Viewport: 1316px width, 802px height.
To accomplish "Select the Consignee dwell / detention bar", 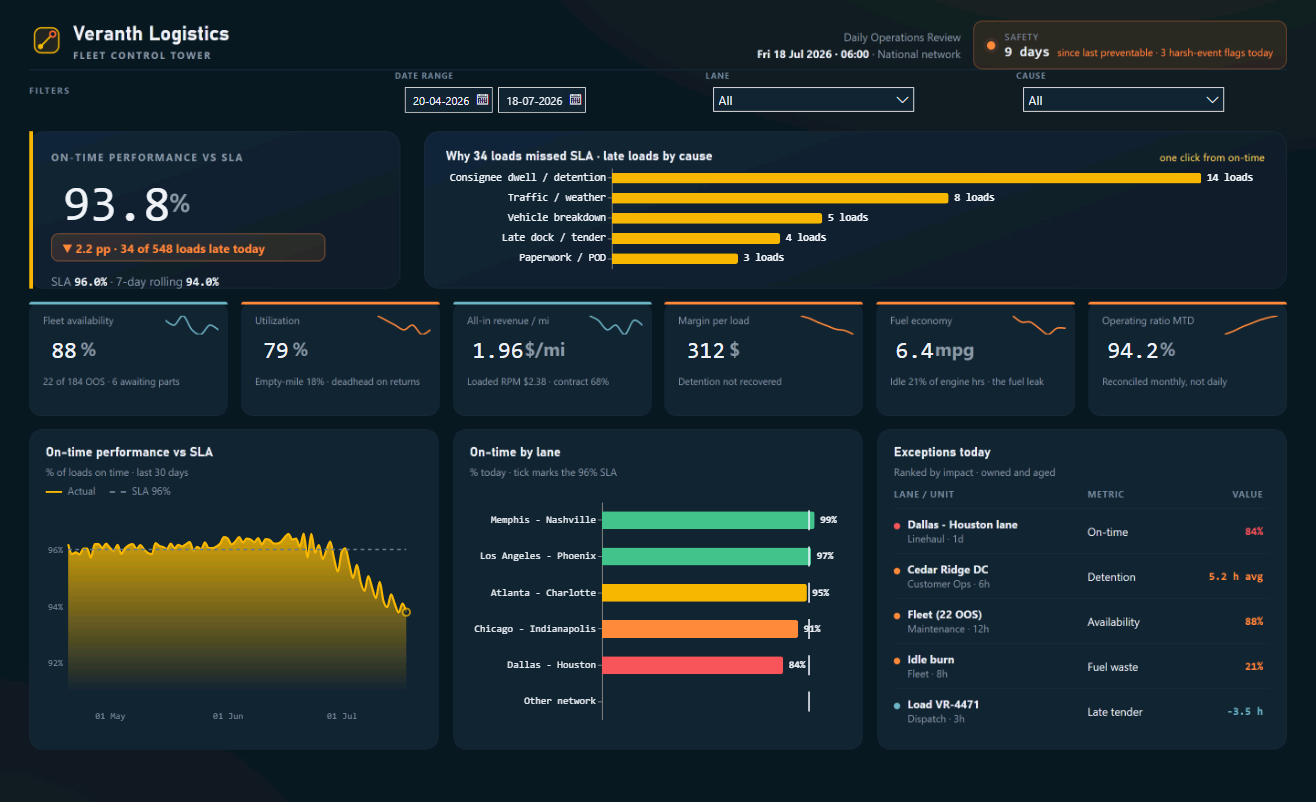I will tap(906, 178).
